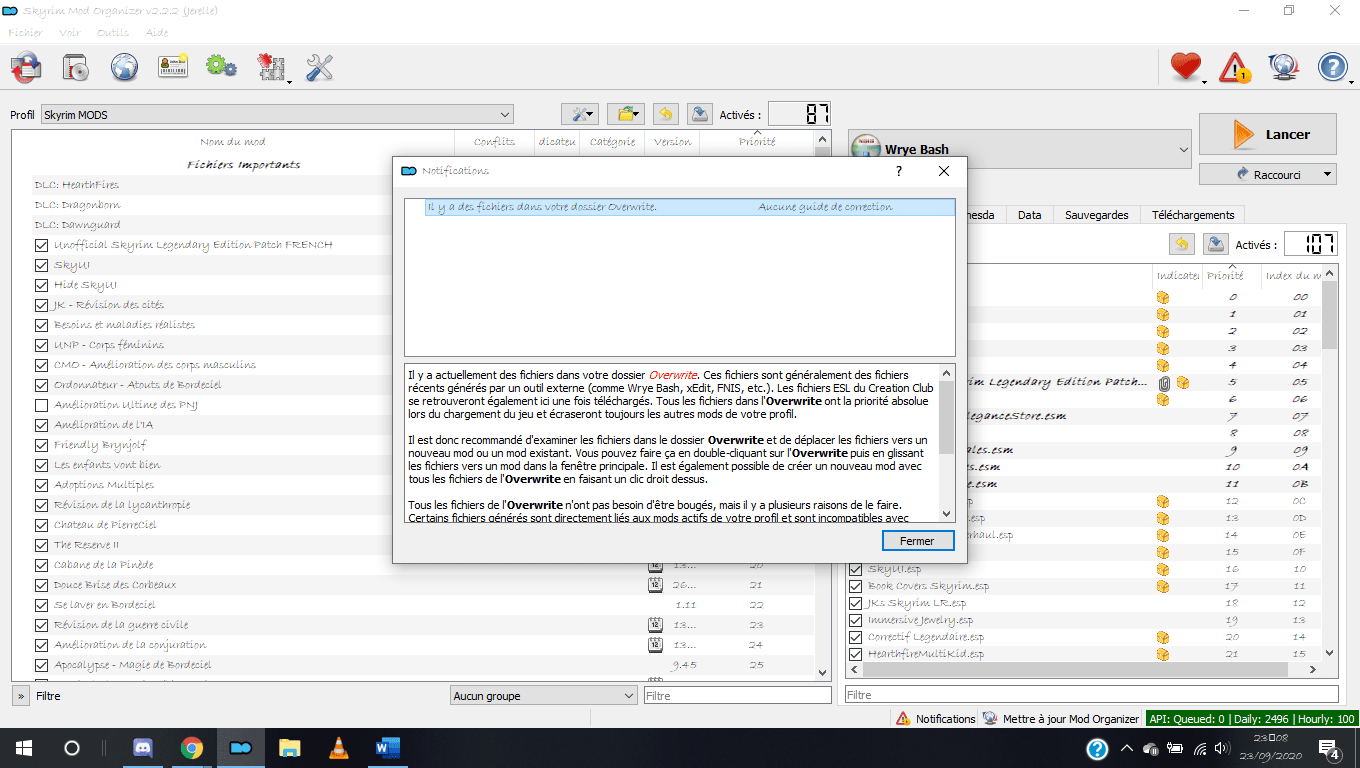Viewport: 1360px width, 768px height.
Task: Create mod list backup icon
Action: (700, 114)
